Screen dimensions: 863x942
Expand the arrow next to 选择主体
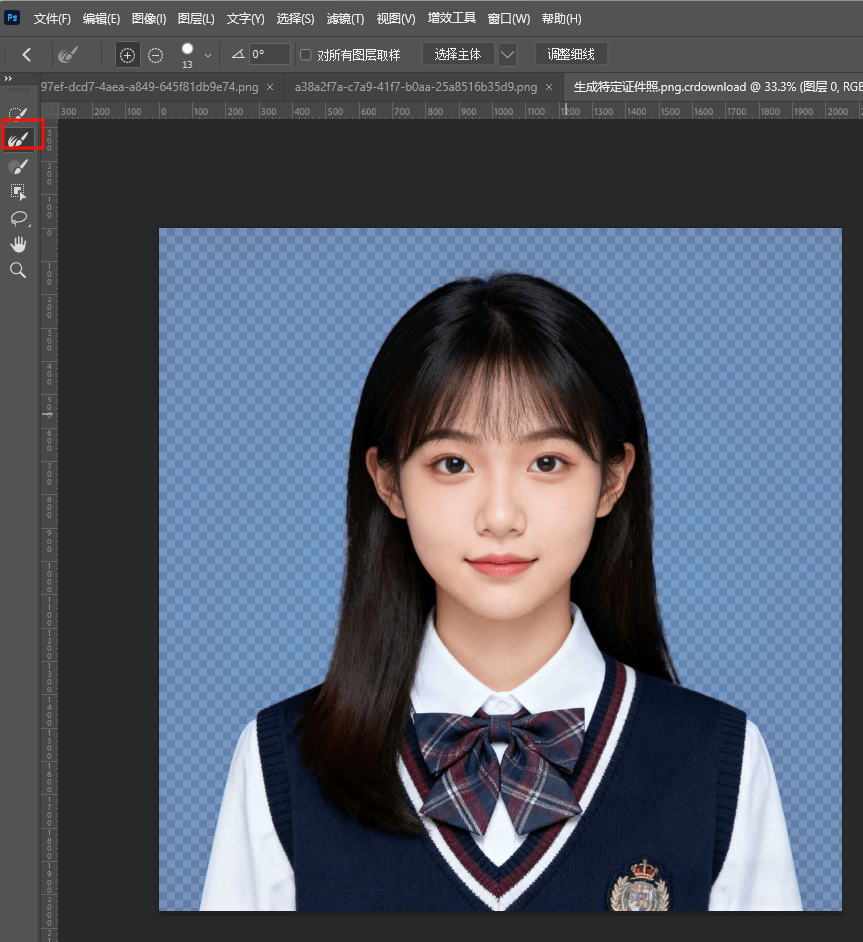tap(507, 55)
